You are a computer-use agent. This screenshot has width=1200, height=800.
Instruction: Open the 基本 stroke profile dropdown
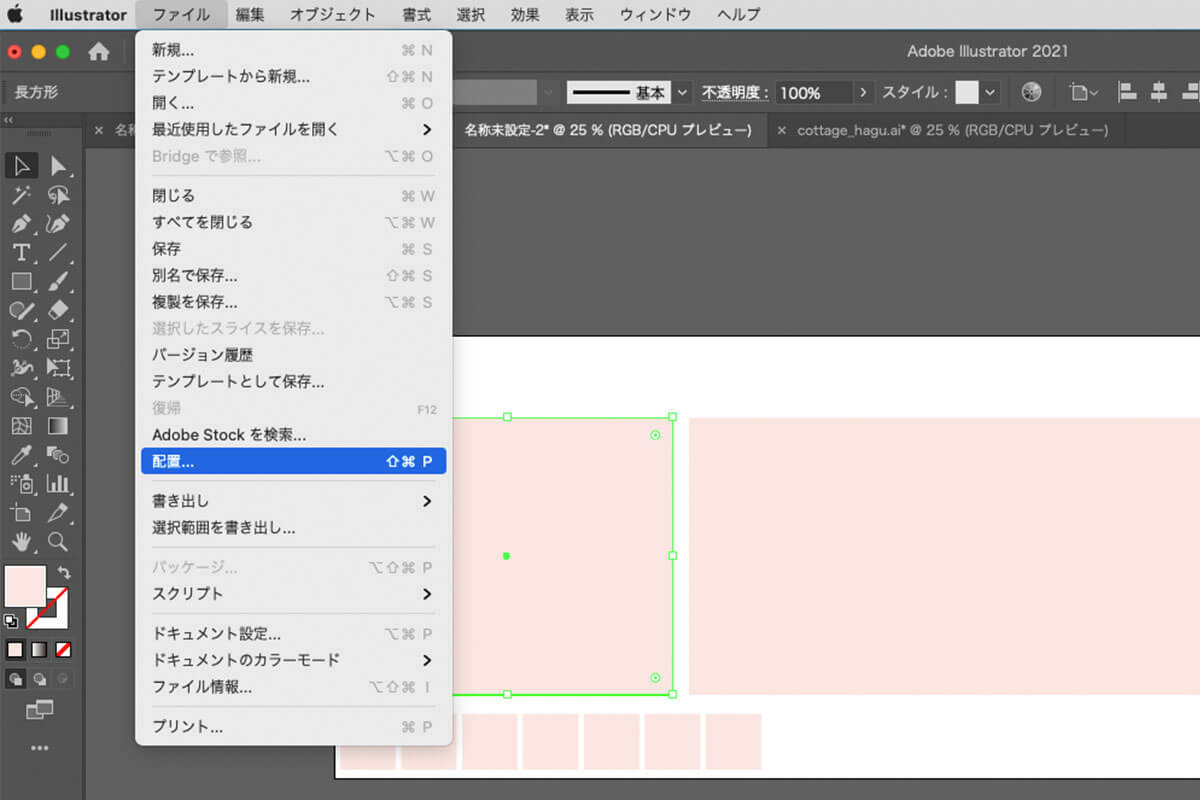point(683,92)
